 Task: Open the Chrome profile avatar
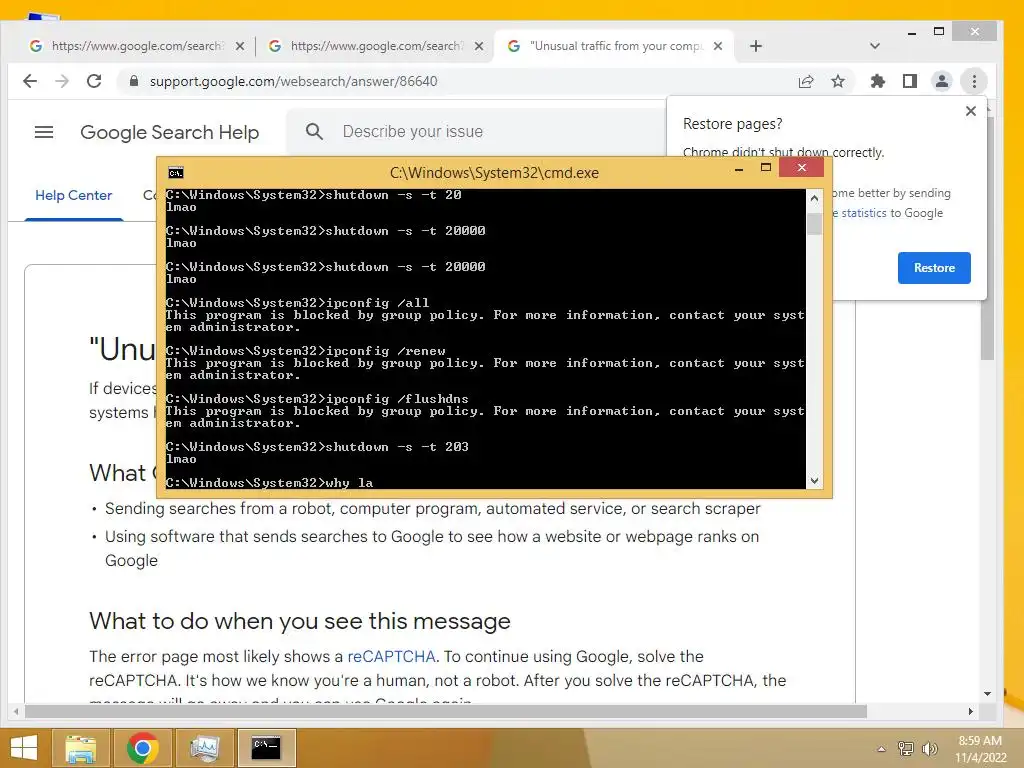(942, 81)
